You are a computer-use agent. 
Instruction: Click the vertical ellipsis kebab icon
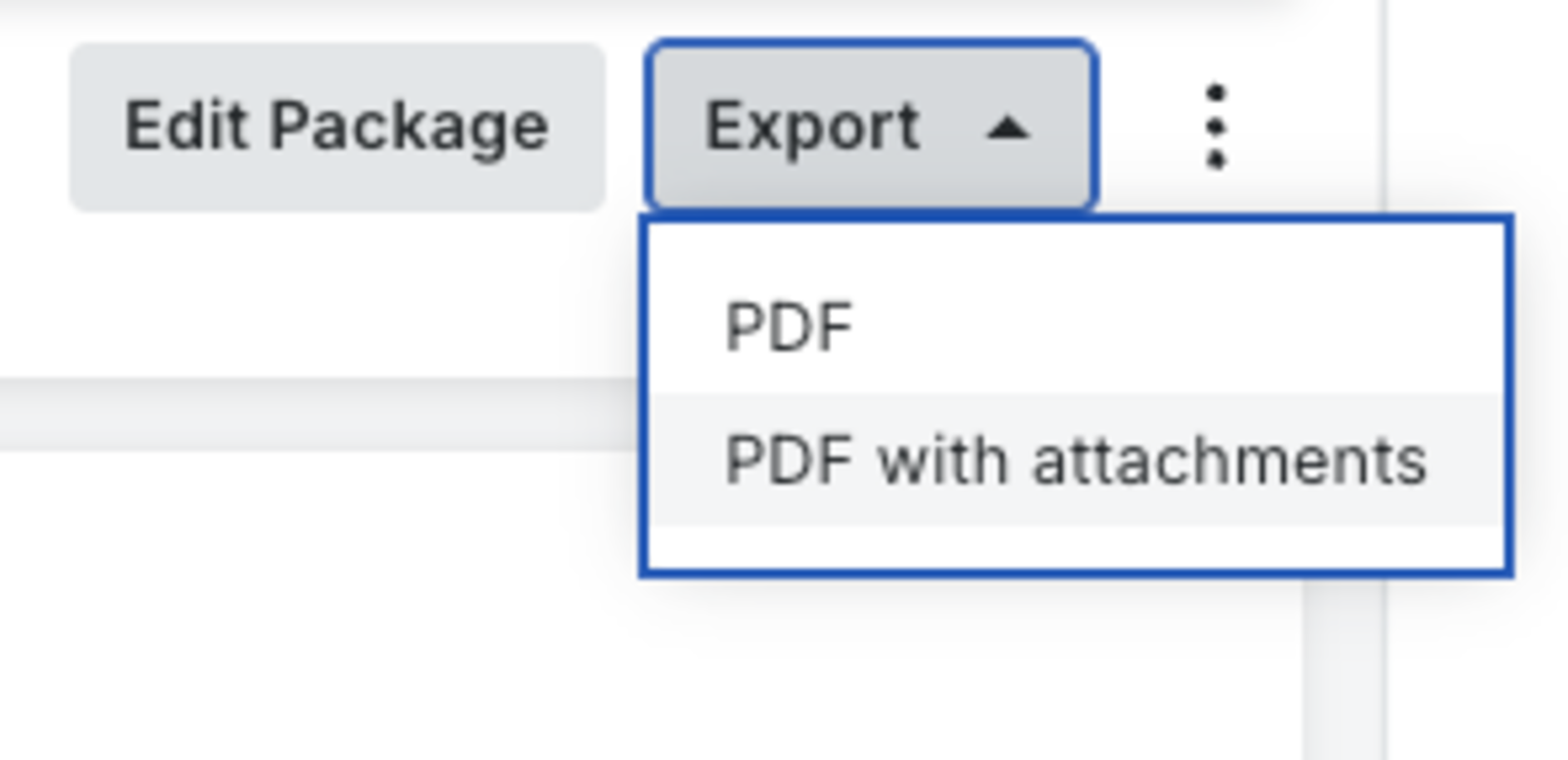point(1215,126)
